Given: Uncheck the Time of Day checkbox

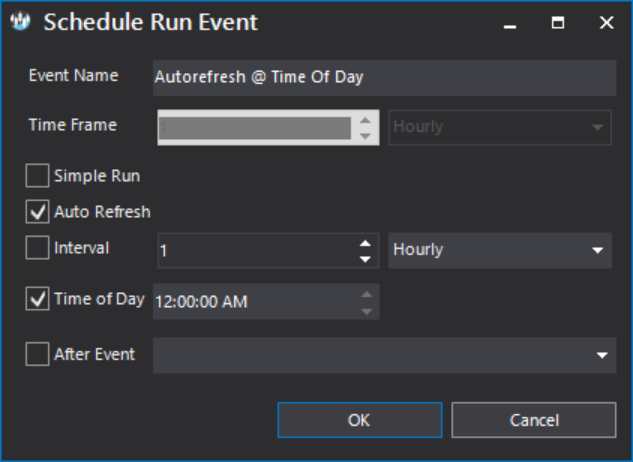Looking at the screenshot, I should tap(37, 299).
